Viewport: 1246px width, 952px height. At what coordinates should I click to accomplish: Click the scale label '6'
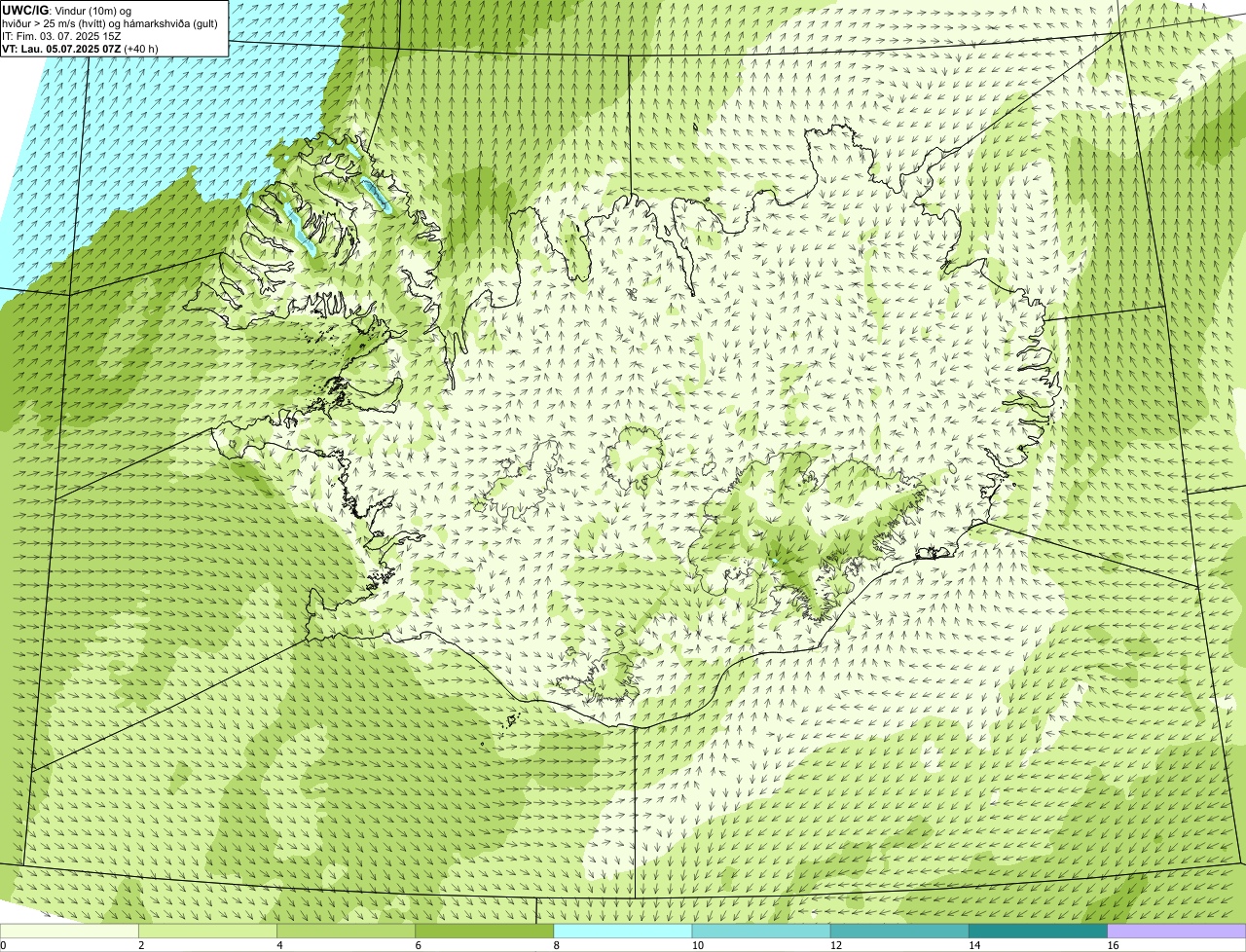point(418,945)
